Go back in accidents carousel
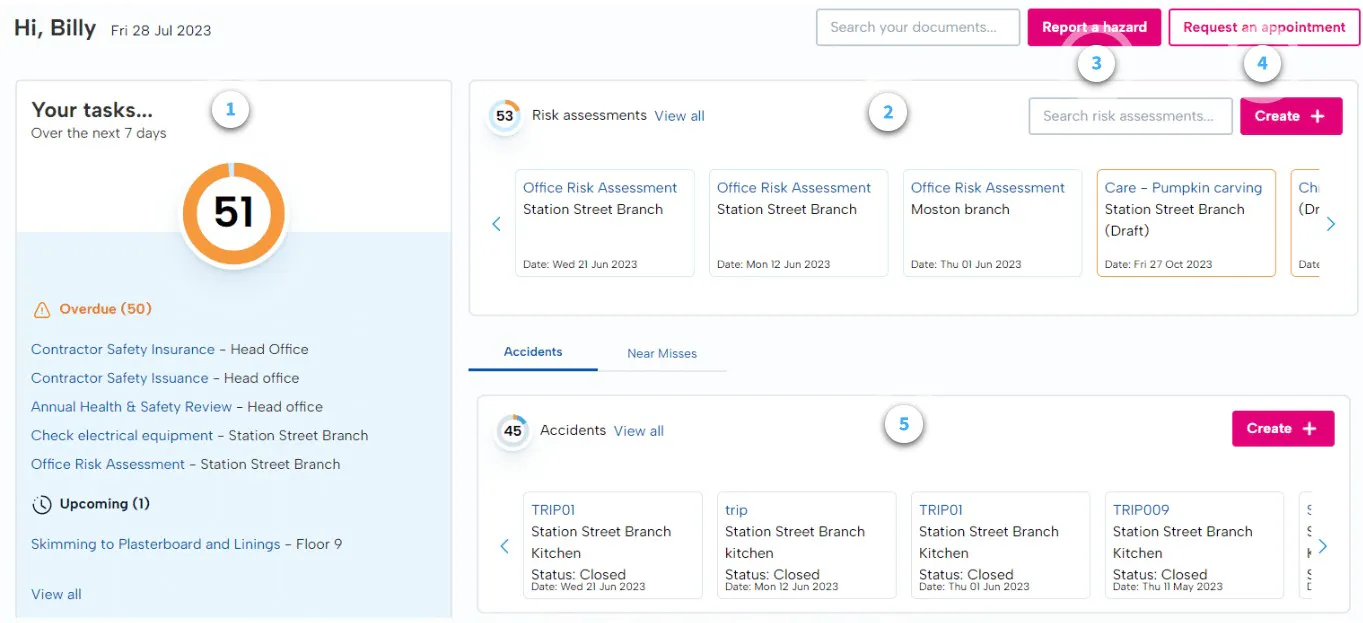This screenshot has width=1363, height=623. pyautogui.click(x=504, y=546)
